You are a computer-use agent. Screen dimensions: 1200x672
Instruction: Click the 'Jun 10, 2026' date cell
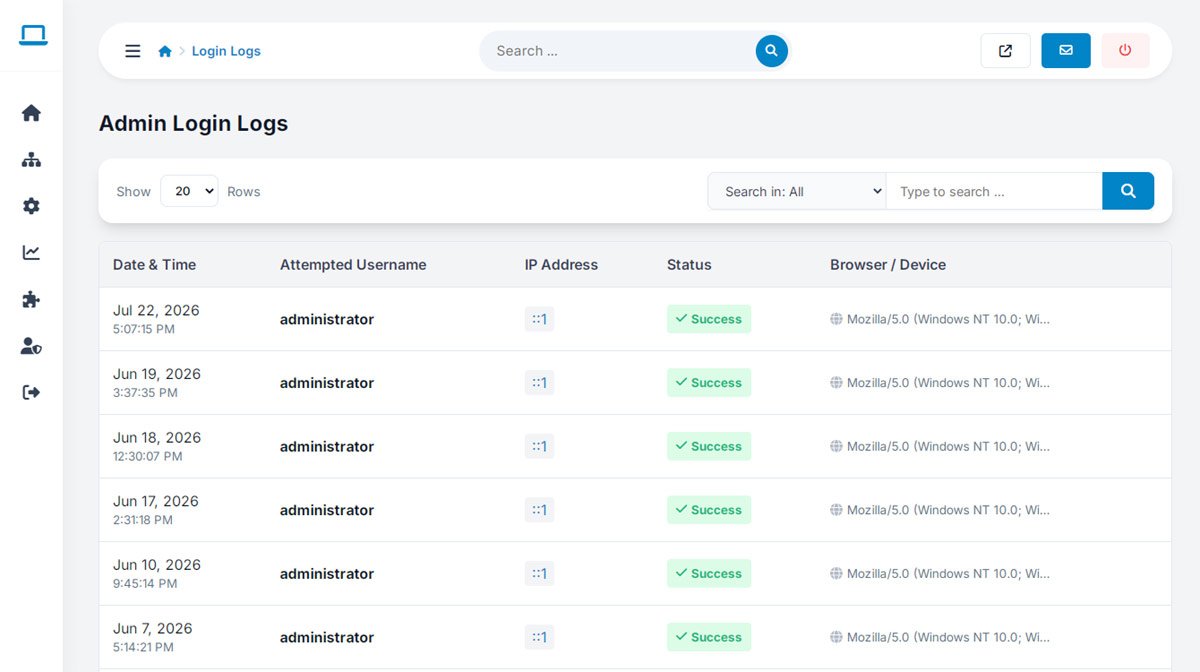157,565
